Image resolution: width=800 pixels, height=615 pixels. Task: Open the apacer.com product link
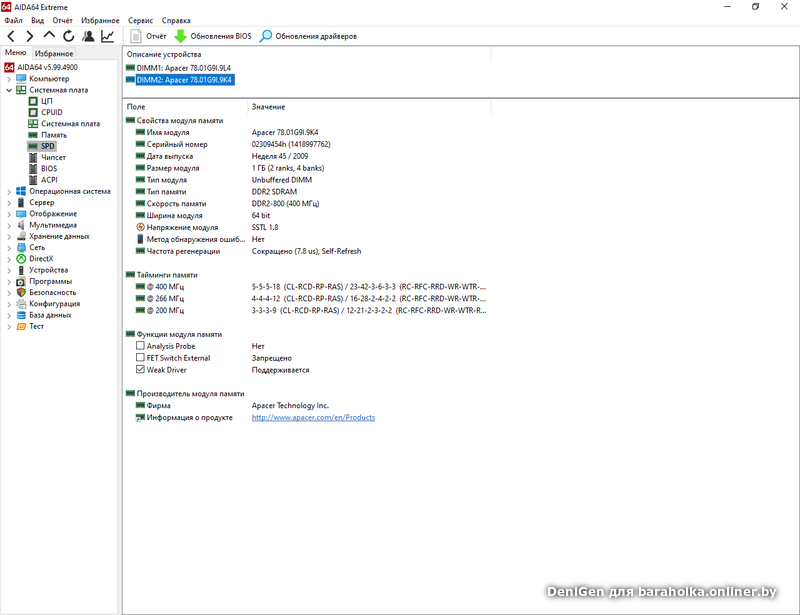(313, 417)
